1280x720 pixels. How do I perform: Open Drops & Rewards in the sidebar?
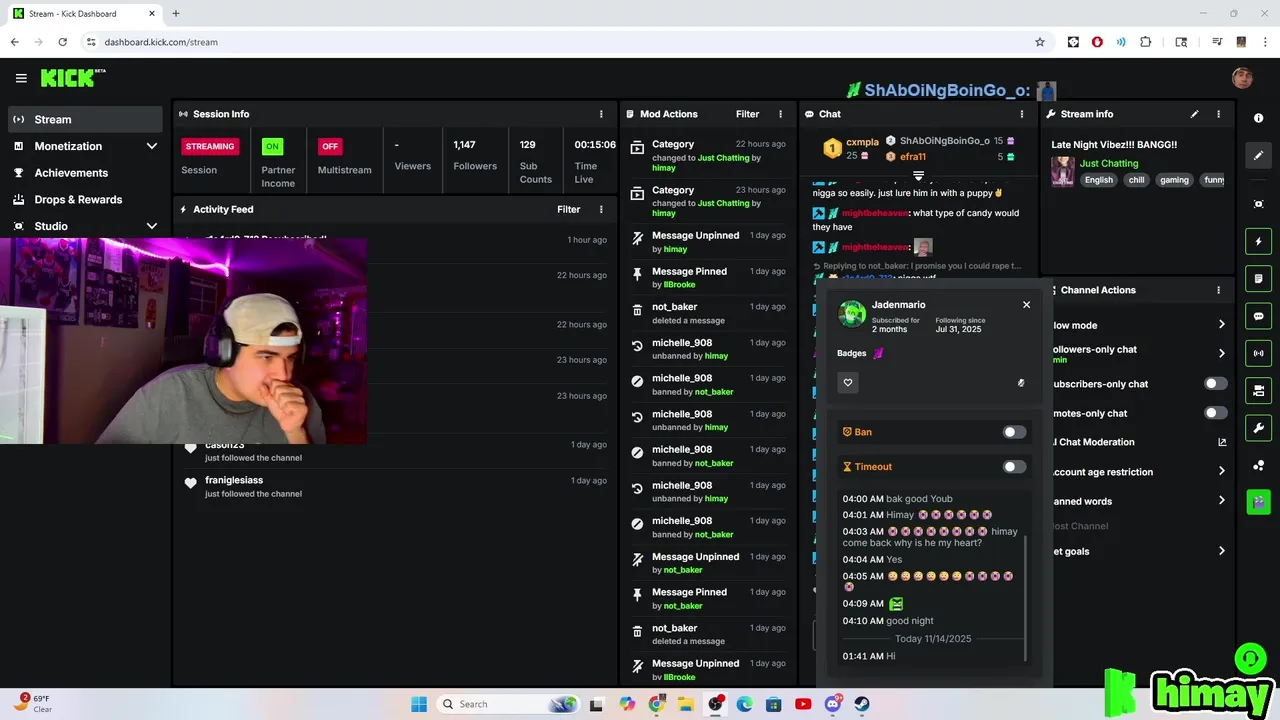[85, 199]
